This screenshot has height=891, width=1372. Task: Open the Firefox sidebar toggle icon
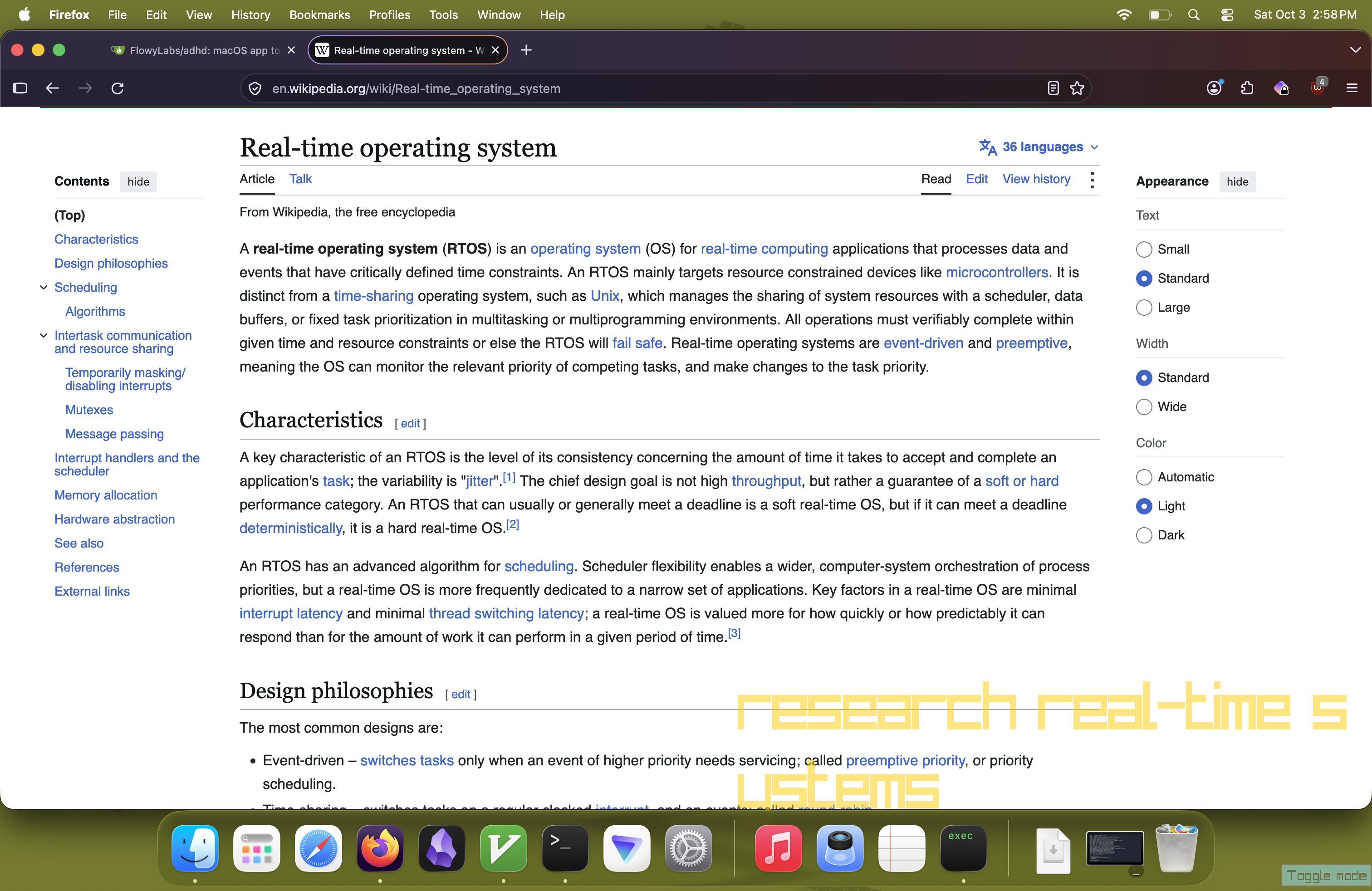point(20,88)
